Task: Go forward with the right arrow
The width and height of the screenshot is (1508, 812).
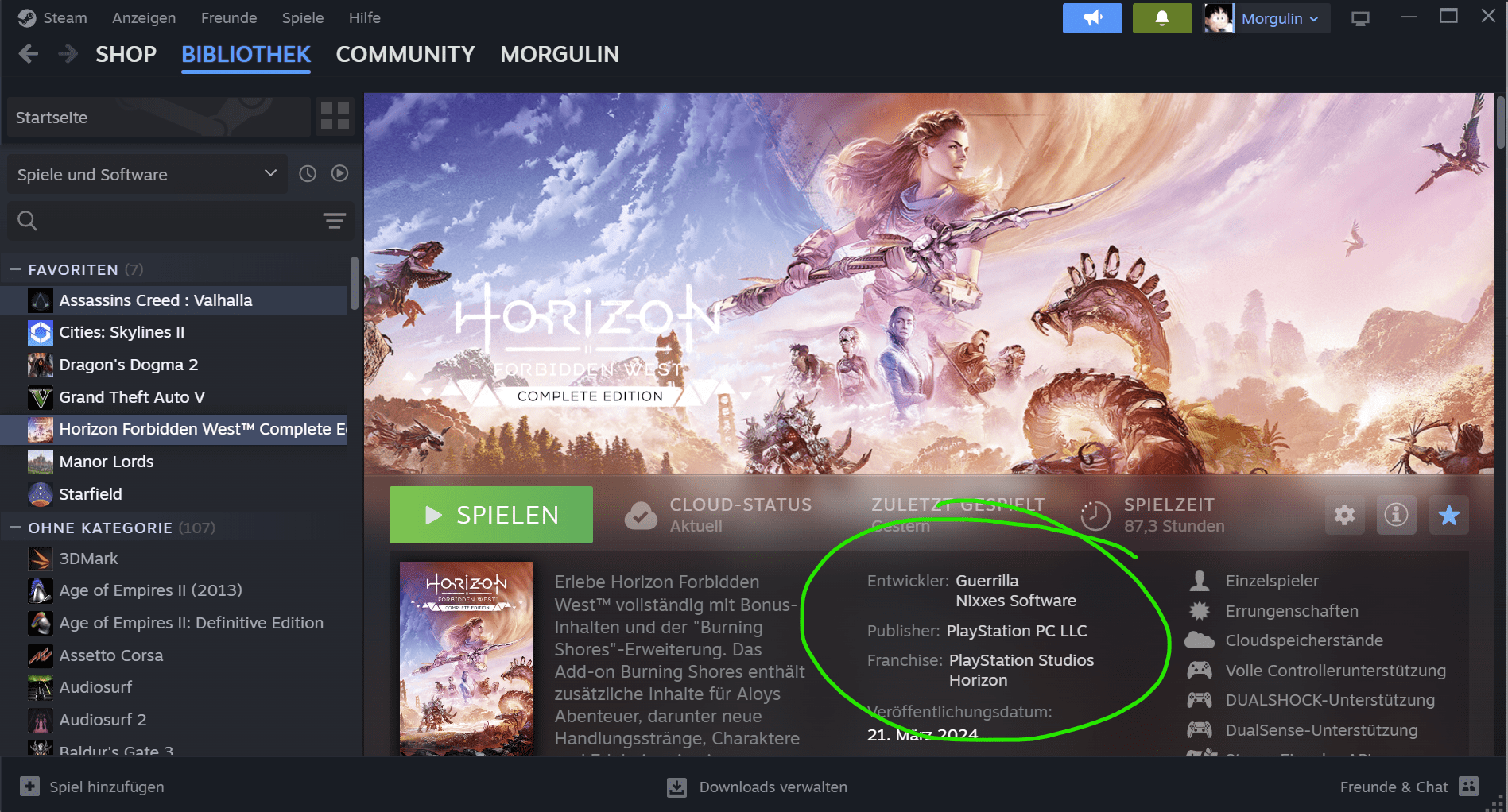Action: pyautogui.click(x=68, y=54)
